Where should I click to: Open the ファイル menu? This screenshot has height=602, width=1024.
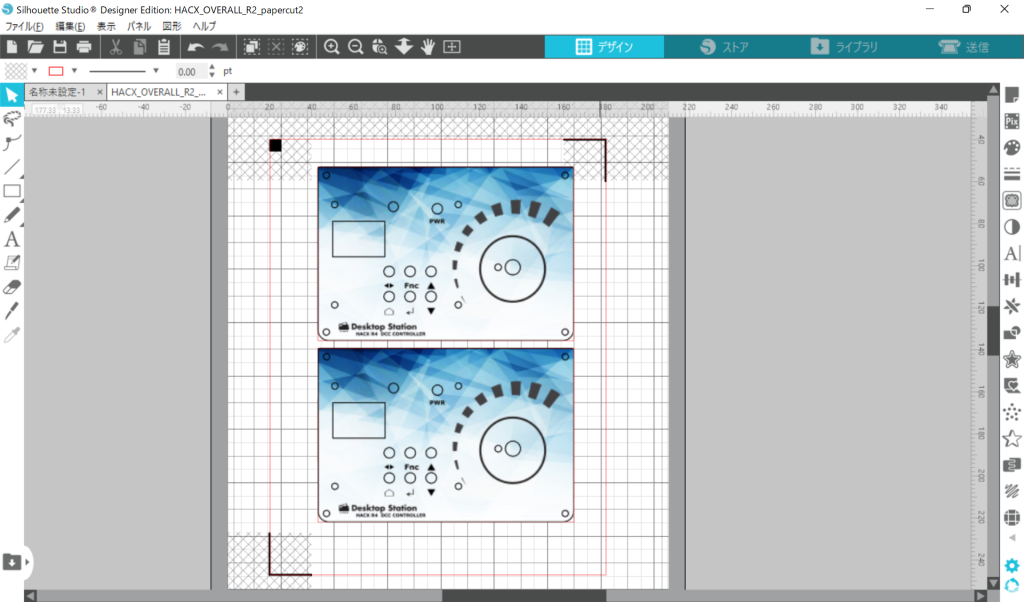tap(25, 26)
